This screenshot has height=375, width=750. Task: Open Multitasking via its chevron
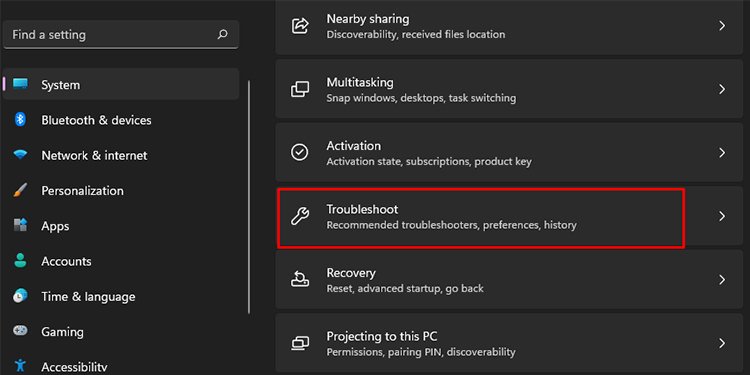(x=722, y=89)
